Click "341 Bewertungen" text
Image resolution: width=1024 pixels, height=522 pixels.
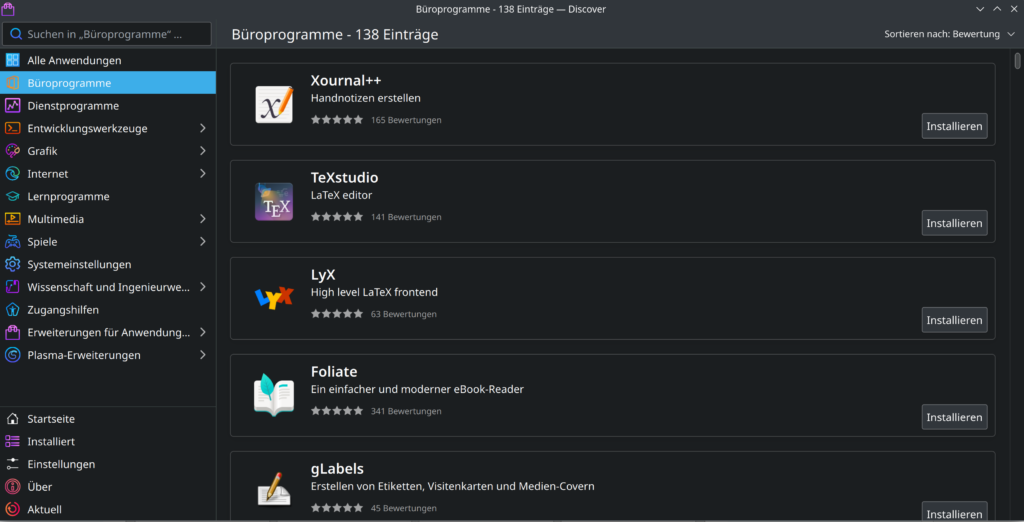pyautogui.click(x=406, y=411)
